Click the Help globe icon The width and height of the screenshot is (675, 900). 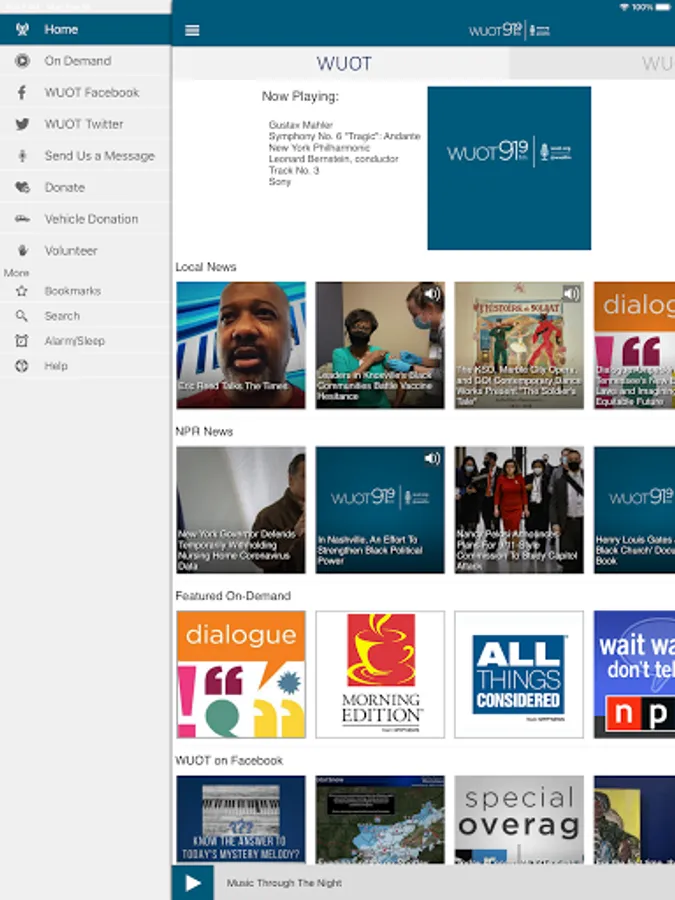[x=22, y=366]
